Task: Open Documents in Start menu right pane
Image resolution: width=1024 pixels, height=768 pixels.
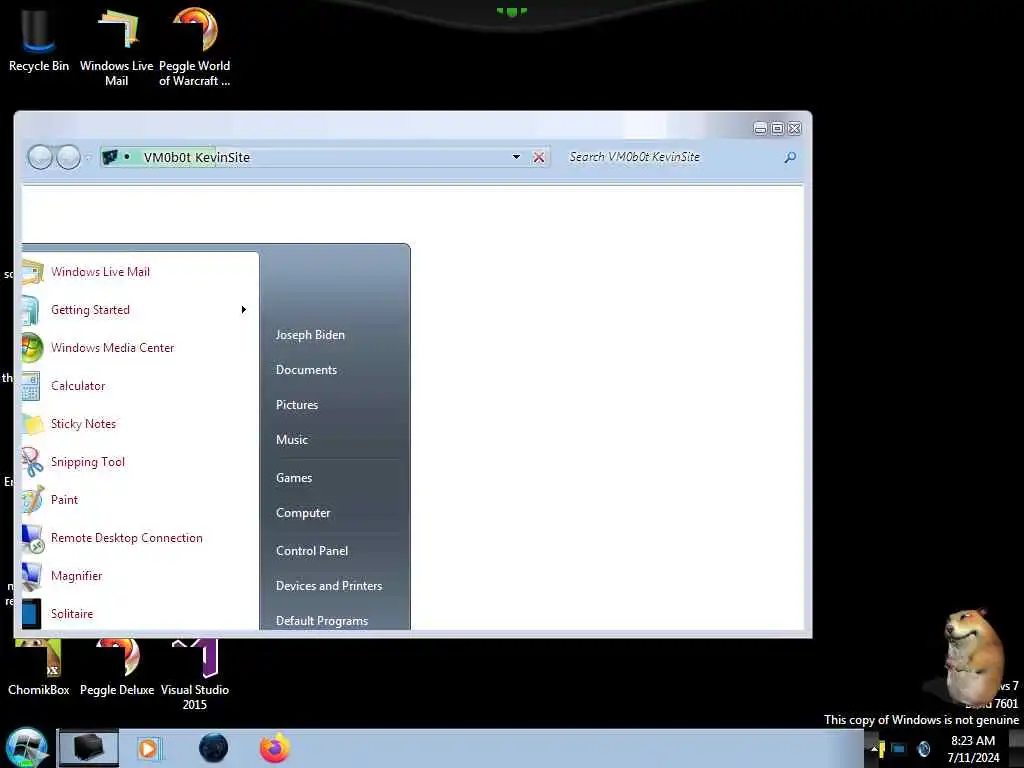Action: point(306,370)
